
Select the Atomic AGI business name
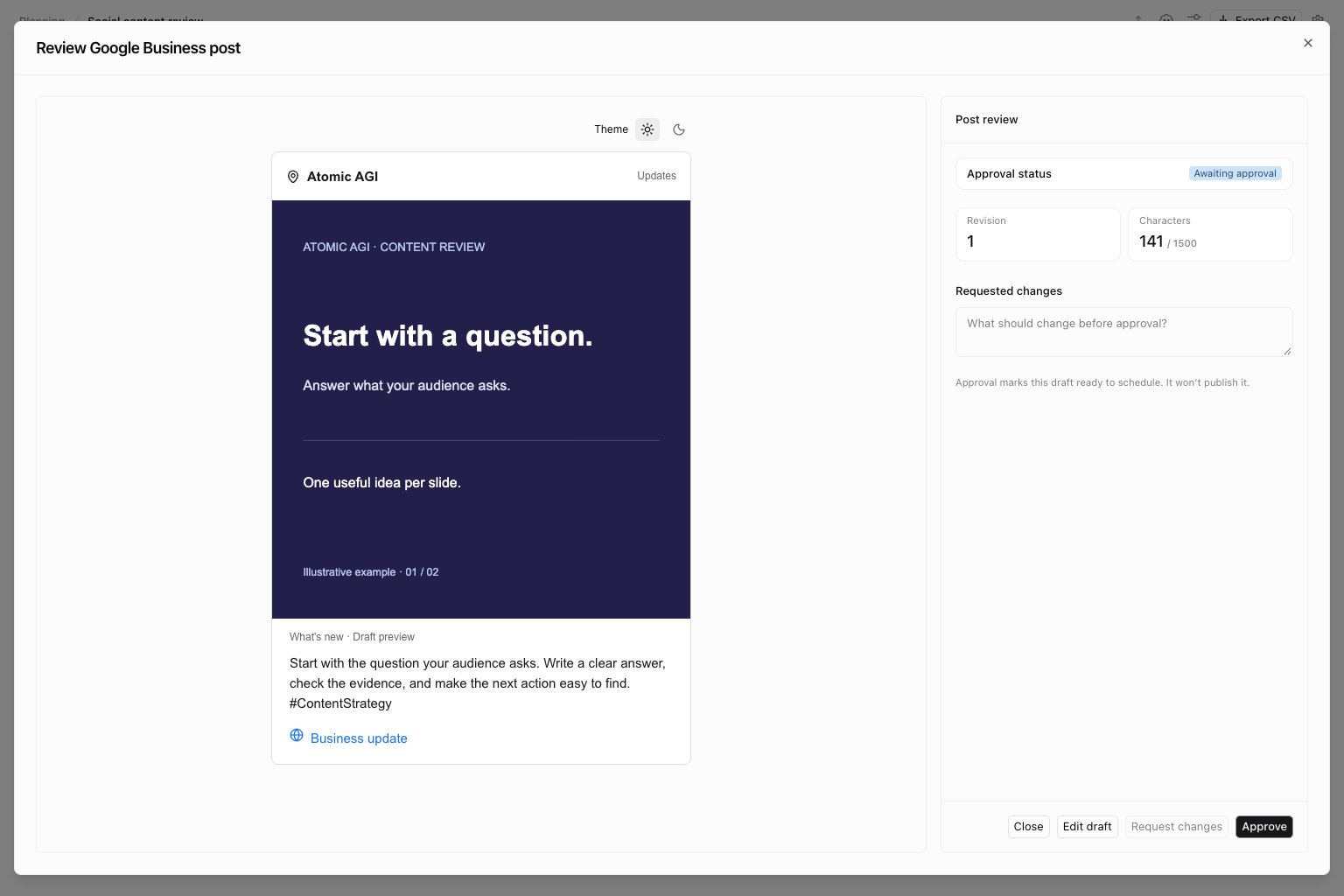pos(343,177)
